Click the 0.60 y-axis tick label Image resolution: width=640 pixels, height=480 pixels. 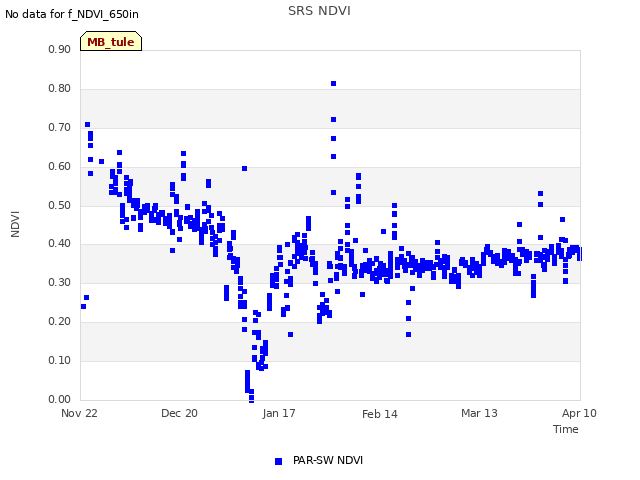coord(59,166)
